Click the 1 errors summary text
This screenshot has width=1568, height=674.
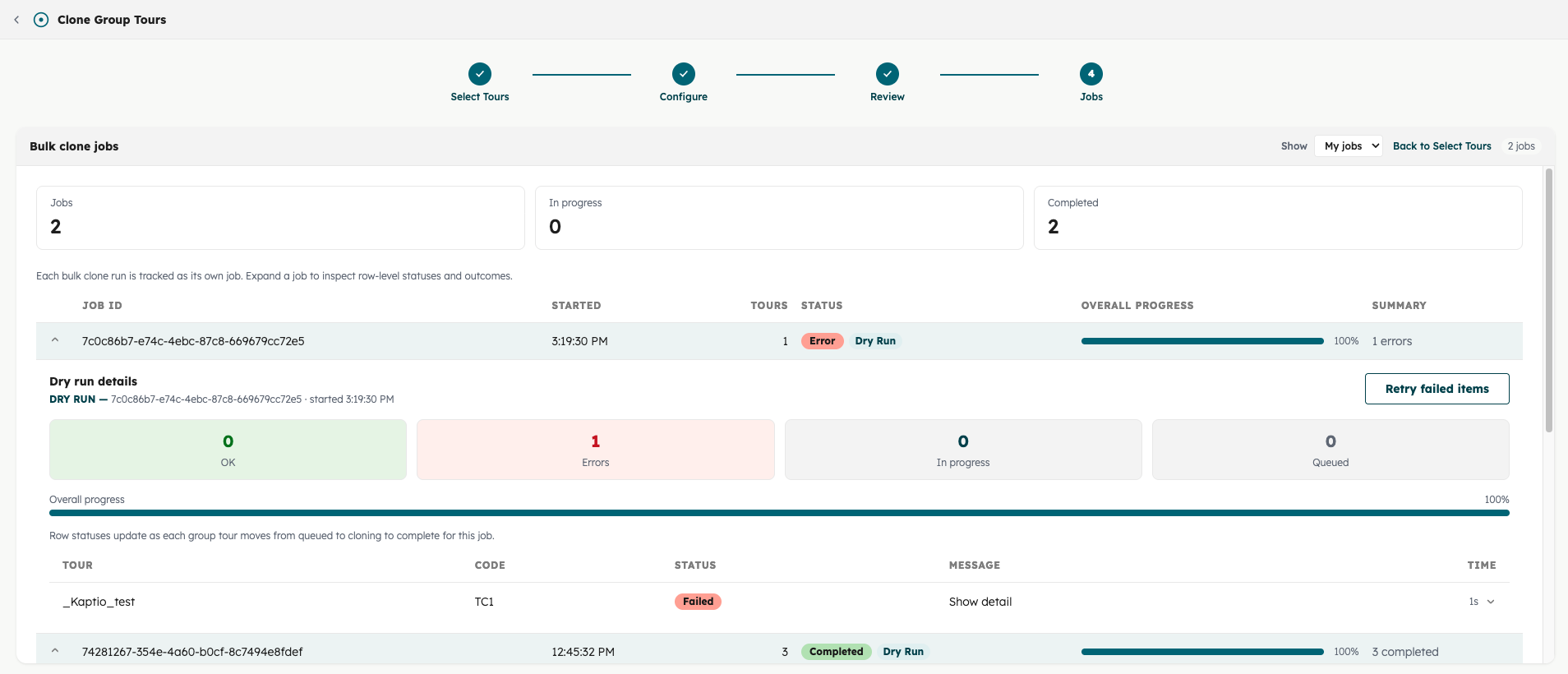(x=1392, y=341)
